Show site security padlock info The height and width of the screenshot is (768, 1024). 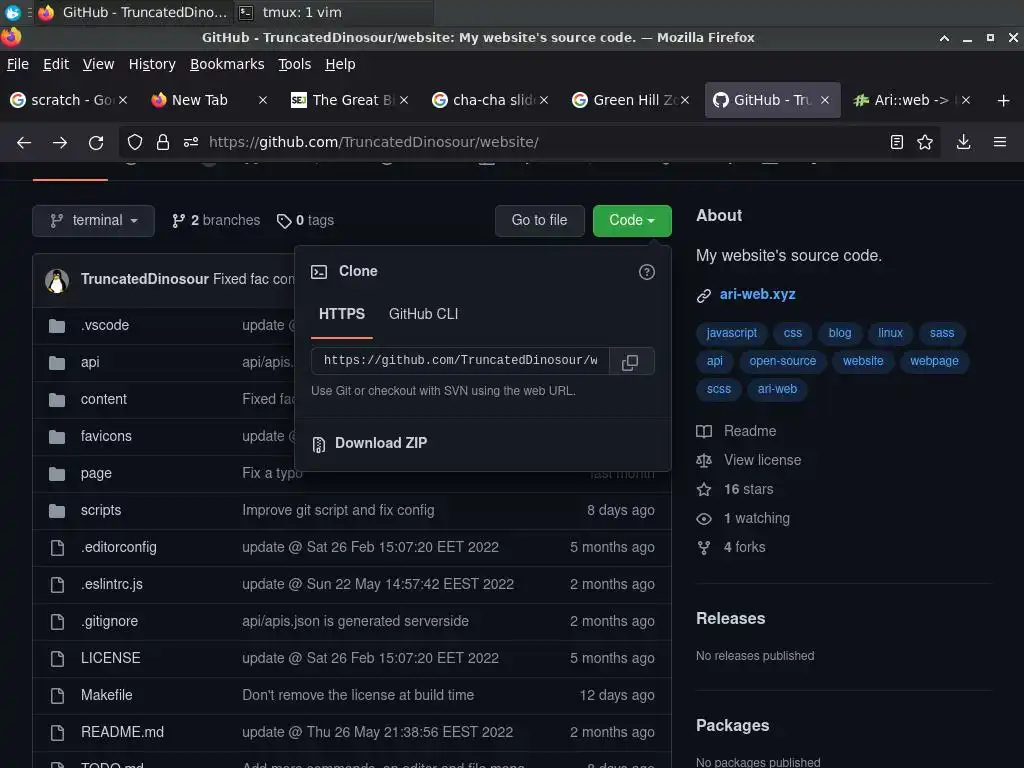tap(163, 142)
